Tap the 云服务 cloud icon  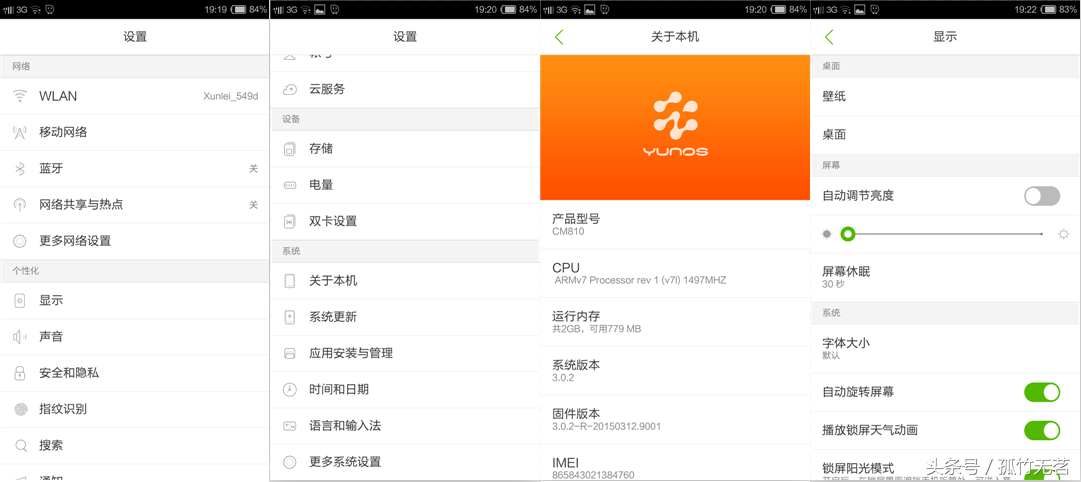[290, 89]
